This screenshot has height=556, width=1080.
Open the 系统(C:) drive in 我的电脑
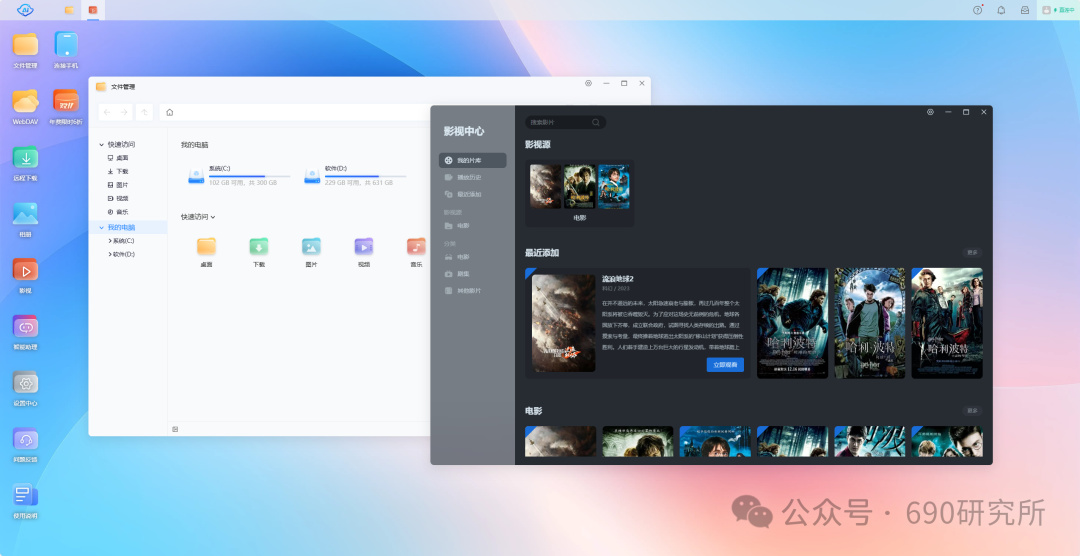(x=239, y=176)
